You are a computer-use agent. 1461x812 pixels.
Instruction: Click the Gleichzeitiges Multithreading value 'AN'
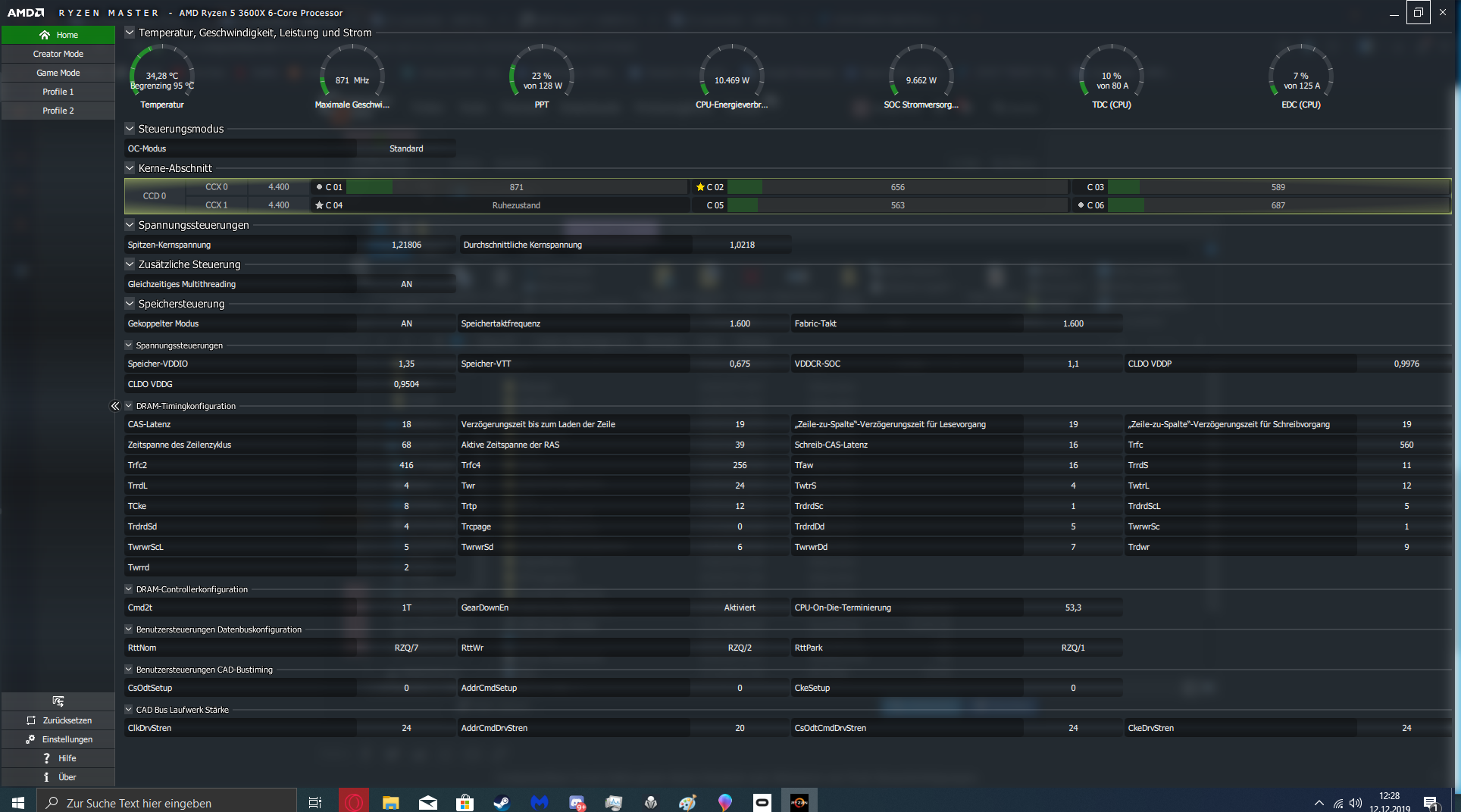click(406, 284)
